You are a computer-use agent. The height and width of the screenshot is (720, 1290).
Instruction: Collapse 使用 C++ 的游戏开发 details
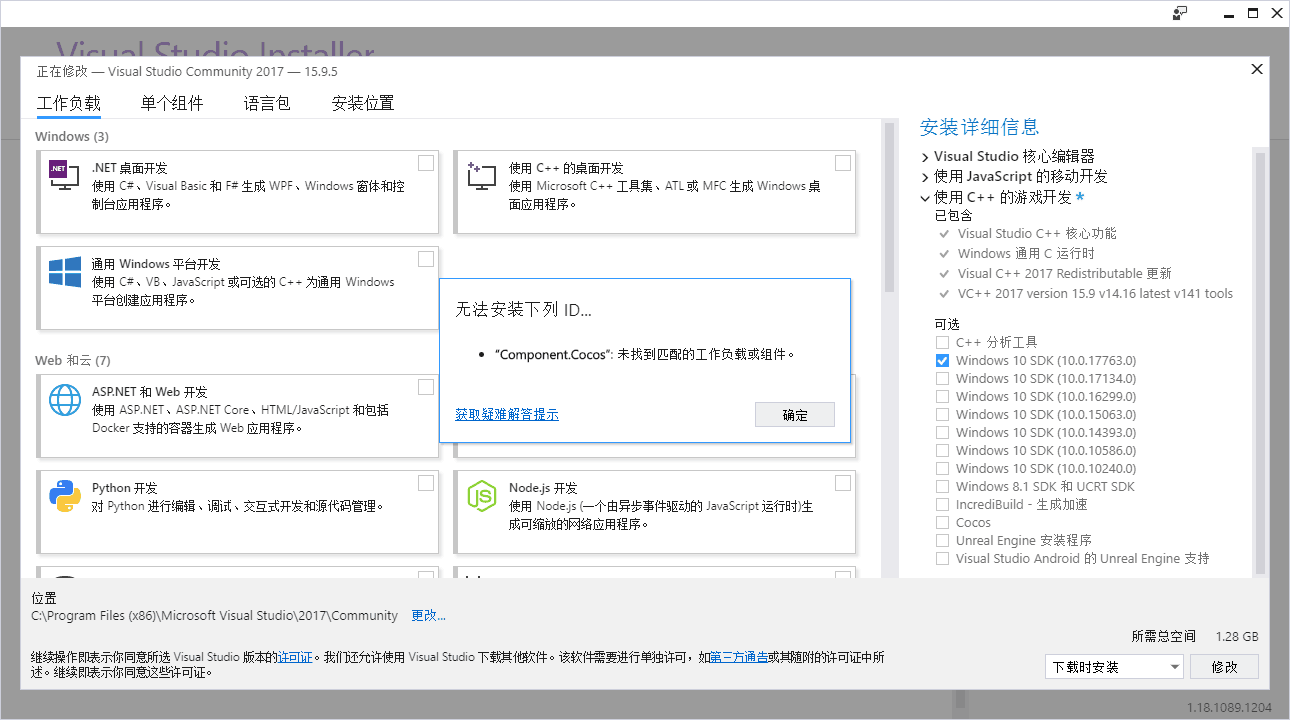click(925, 198)
